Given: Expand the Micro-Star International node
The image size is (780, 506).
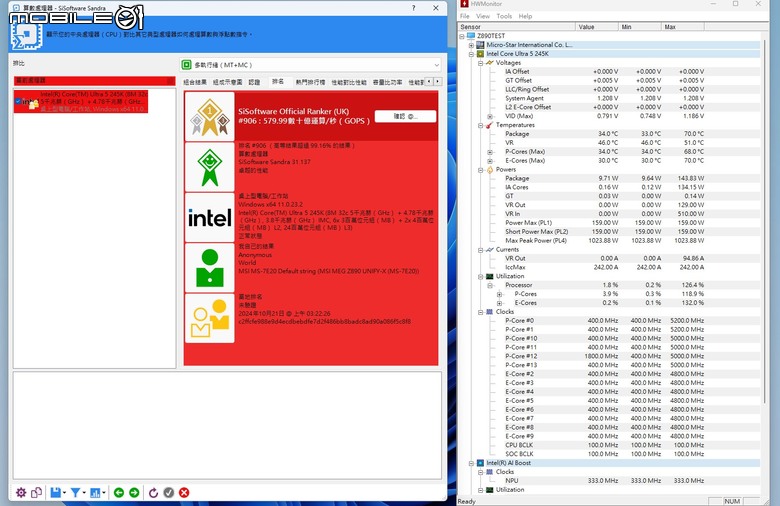Looking at the screenshot, I should point(471,45).
